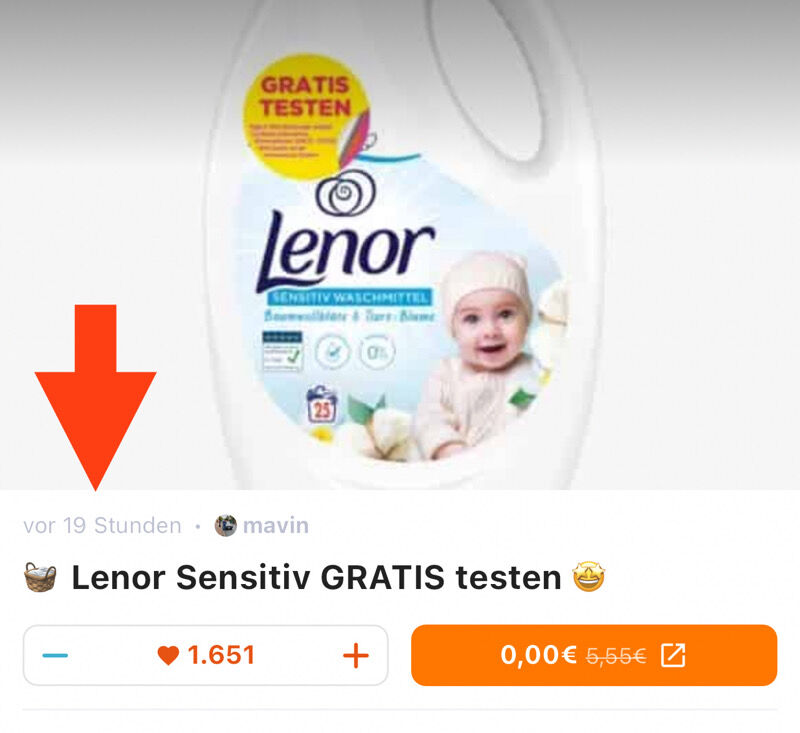The height and width of the screenshot is (733, 800).
Task: Upvote deal with the orange plus icon
Action: (x=356, y=655)
